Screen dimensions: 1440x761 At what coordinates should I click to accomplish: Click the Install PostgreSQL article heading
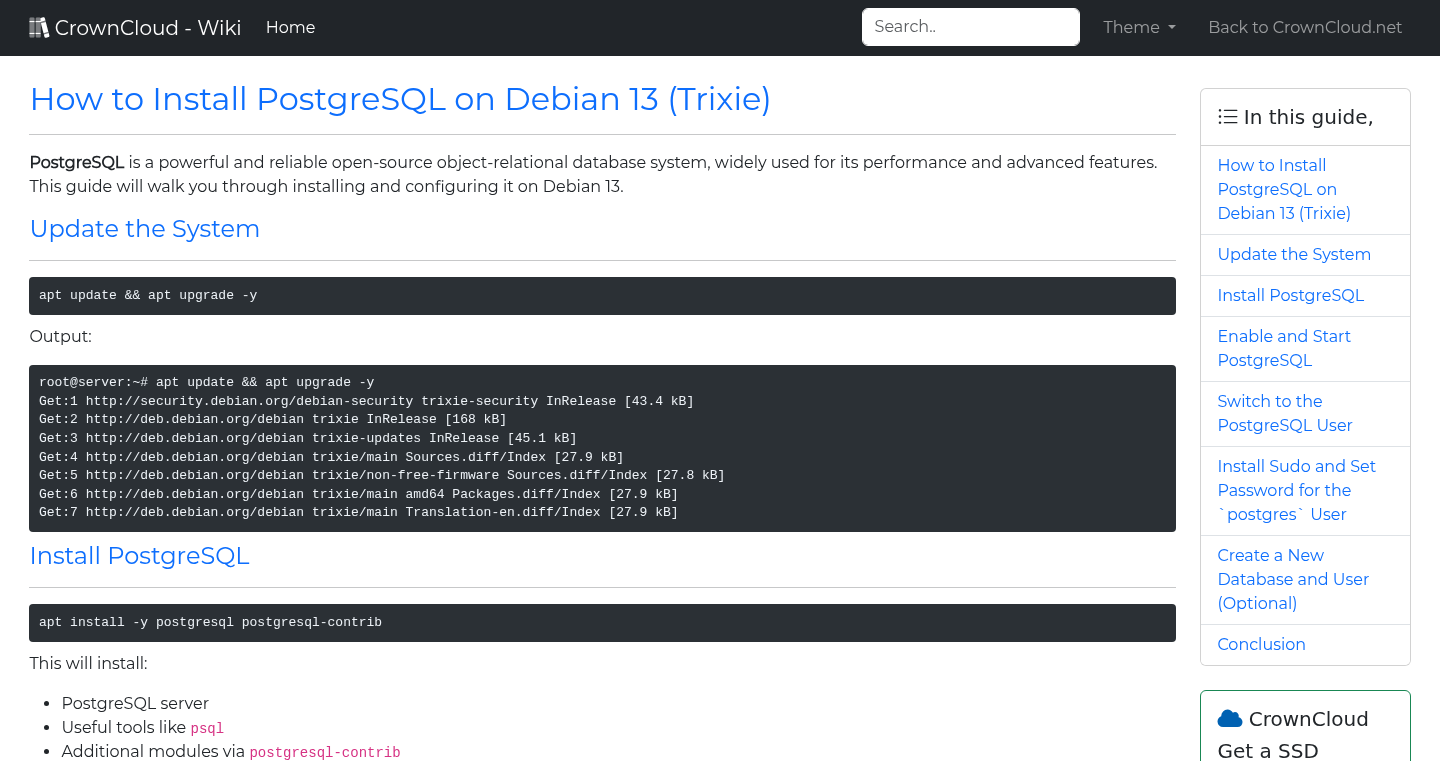139,556
